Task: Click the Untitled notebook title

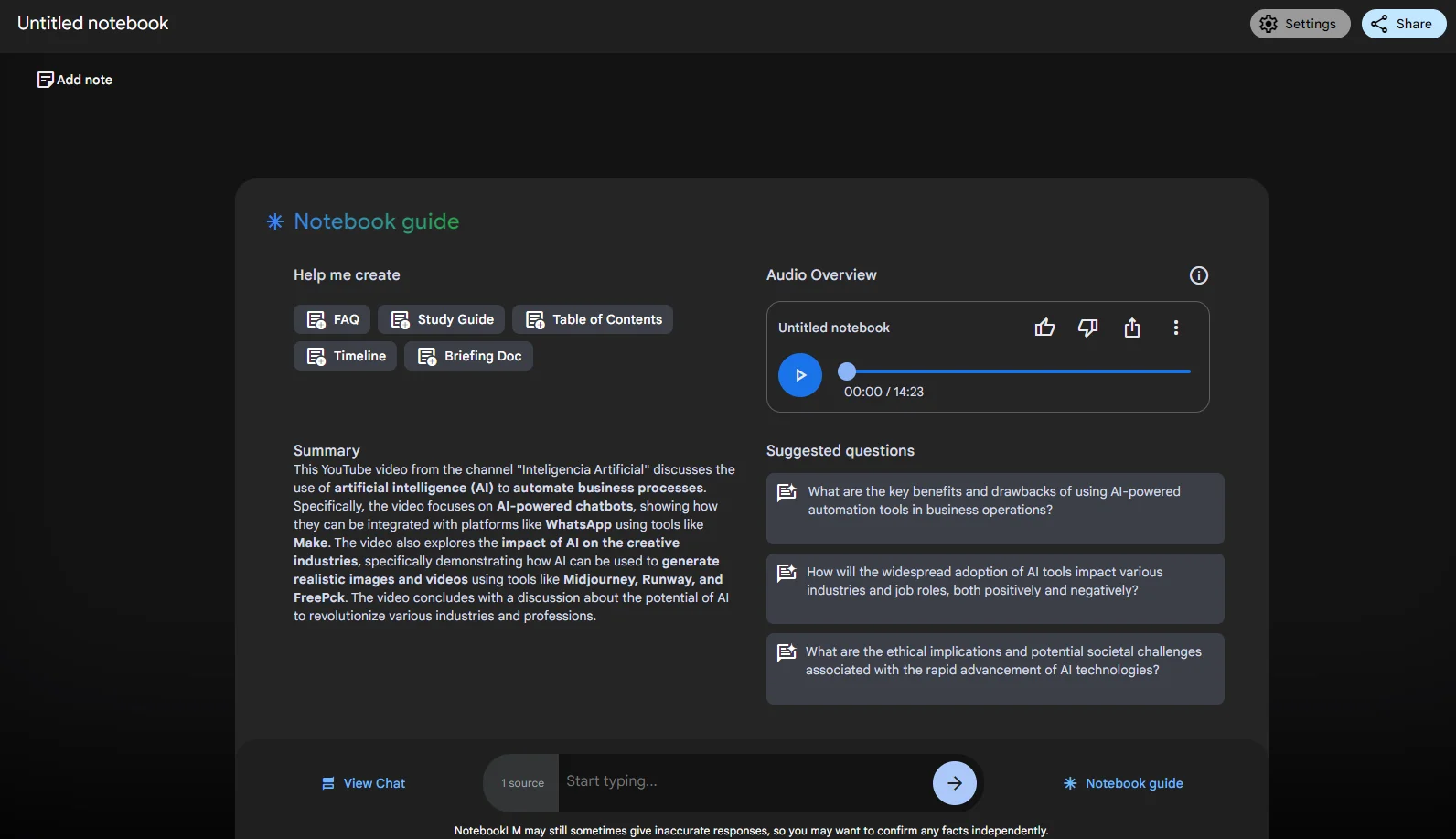Action: (93, 23)
